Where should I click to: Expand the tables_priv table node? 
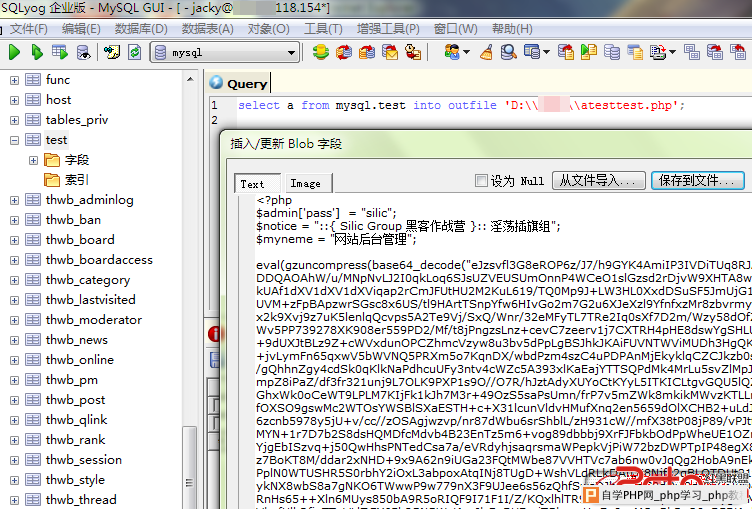coord(14,120)
